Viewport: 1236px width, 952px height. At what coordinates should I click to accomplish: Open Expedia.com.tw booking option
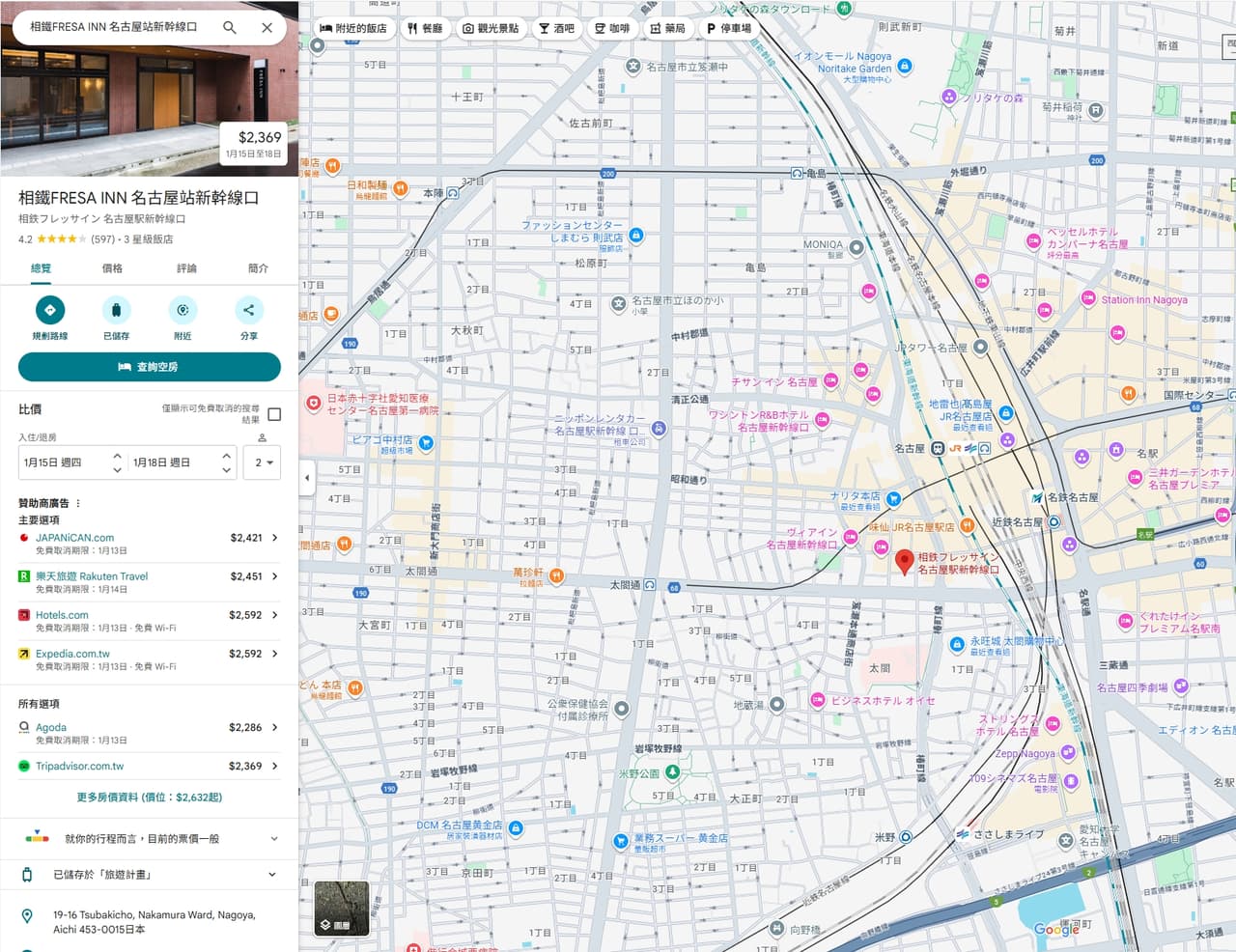coord(150,659)
